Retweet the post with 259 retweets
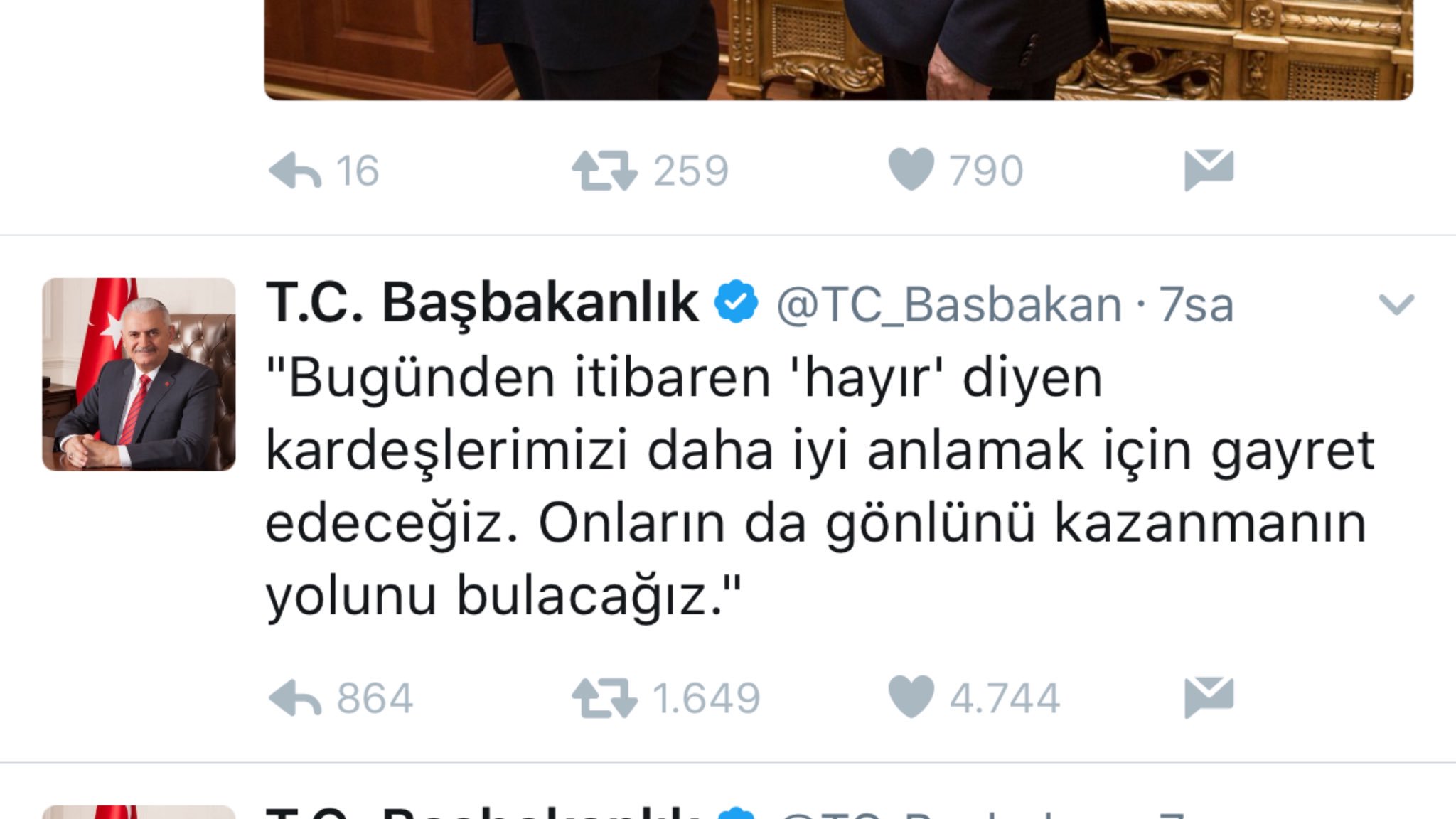Screen dimensions: 1456x819 (604, 171)
